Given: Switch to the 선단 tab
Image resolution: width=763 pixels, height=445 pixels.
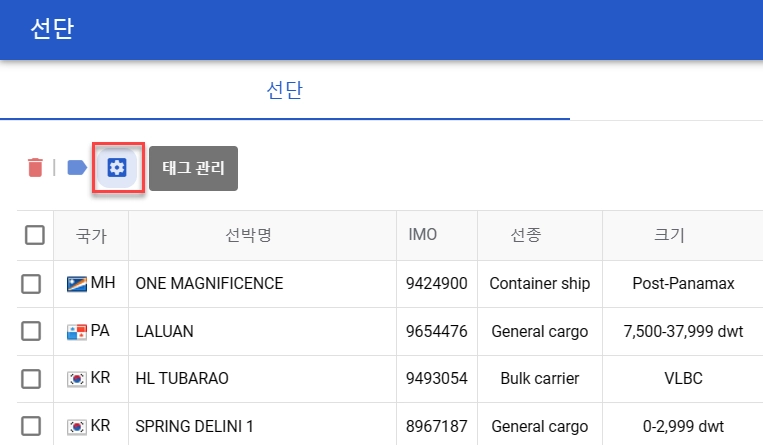Looking at the screenshot, I should (x=285, y=91).
